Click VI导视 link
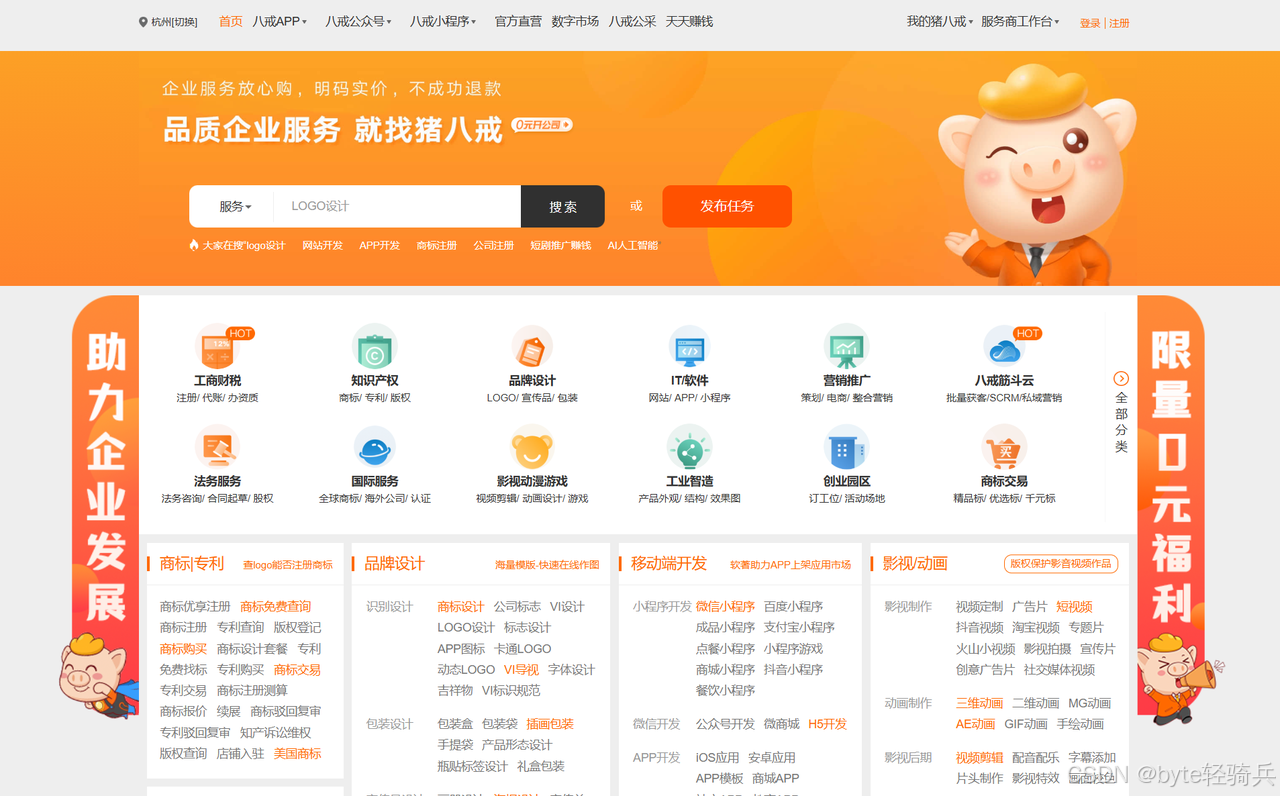Screen dimensions: 1280x796 [x=521, y=669]
